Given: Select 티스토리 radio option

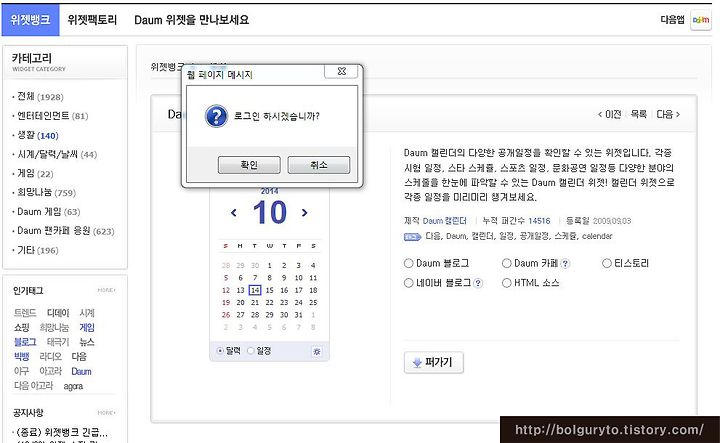Looking at the screenshot, I should point(607,264).
